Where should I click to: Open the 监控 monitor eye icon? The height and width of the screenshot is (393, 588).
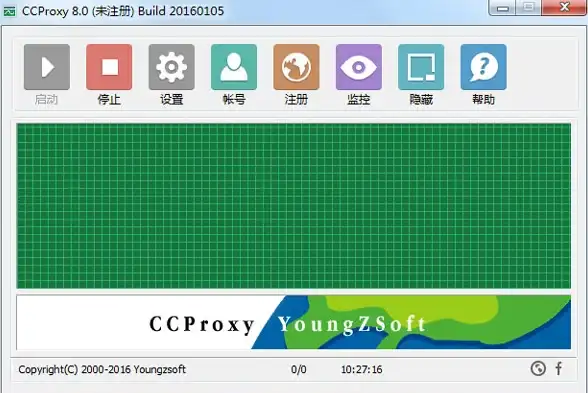359,67
